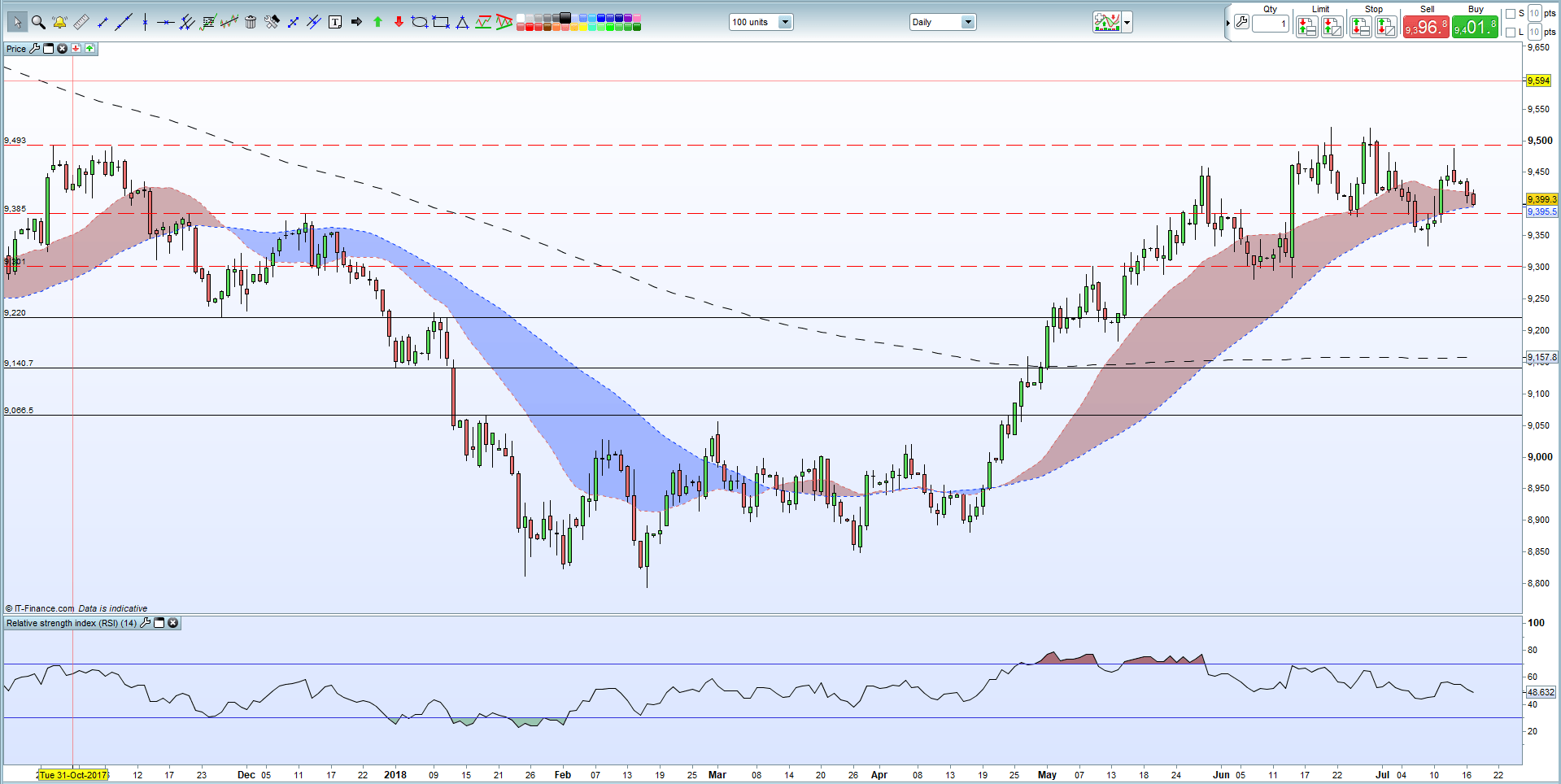
Task: Move Price panel down with red arrow
Action: tap(76, 49)
